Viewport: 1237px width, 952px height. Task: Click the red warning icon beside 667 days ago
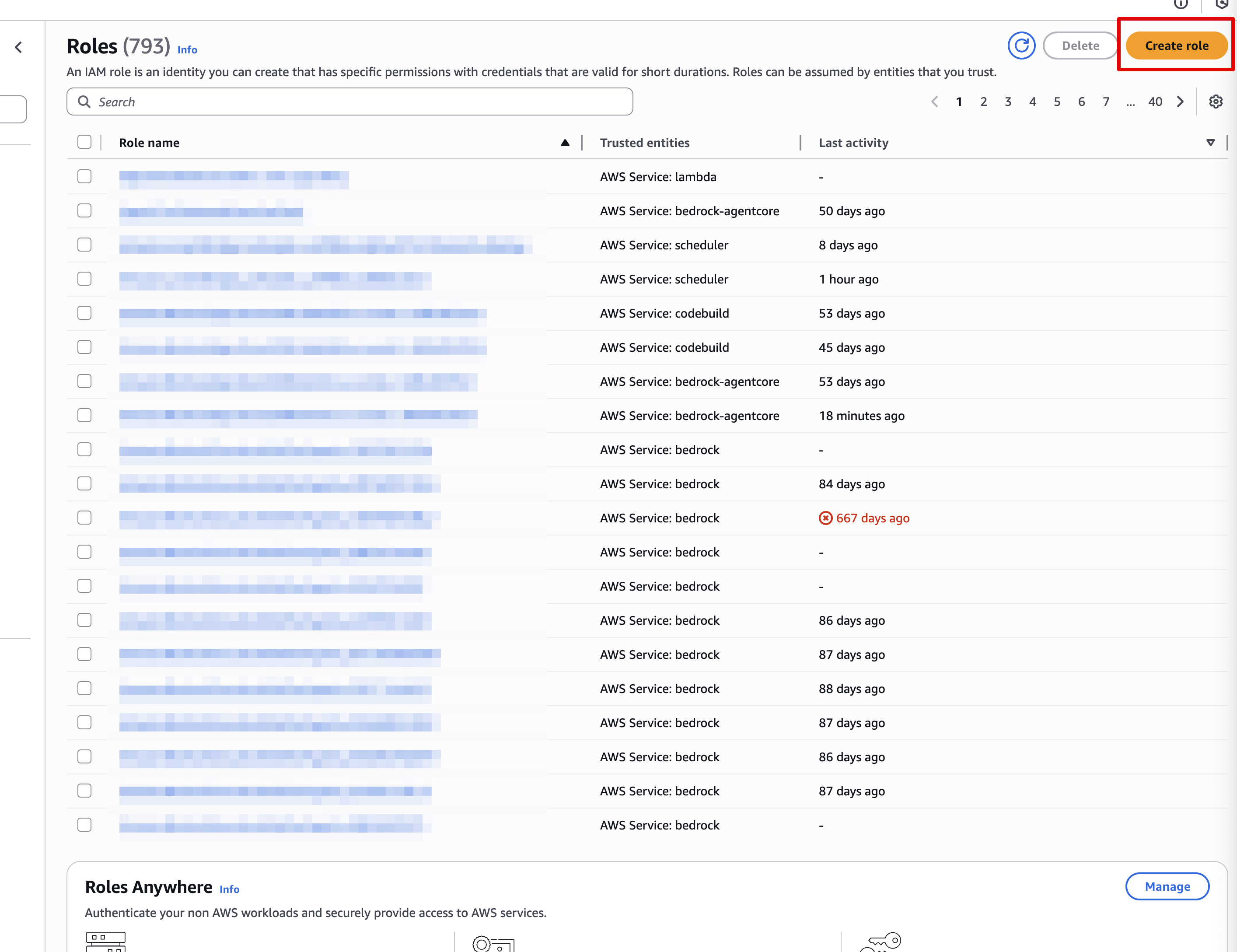(x=825, y=518)
